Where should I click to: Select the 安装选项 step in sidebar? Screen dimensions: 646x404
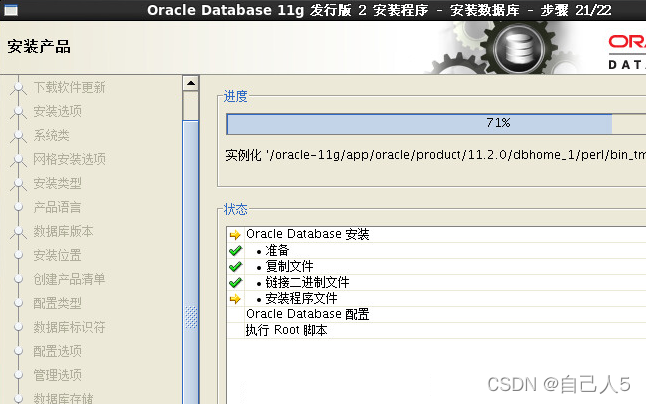tap(57, 111)
